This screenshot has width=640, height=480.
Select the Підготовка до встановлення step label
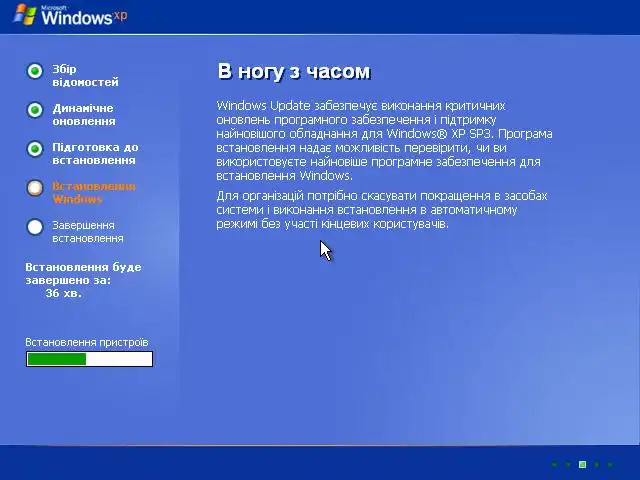point(95,153)
